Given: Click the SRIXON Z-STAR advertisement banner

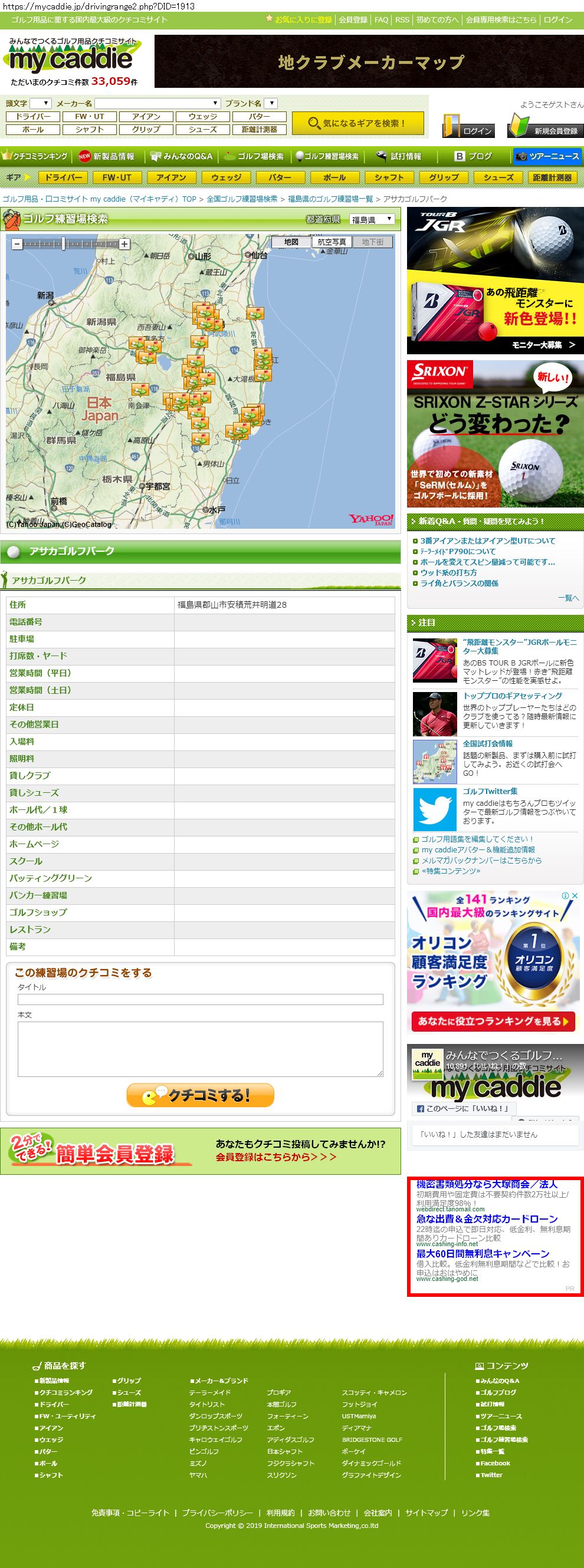Looking at the screenshot, I should point(495,433).
